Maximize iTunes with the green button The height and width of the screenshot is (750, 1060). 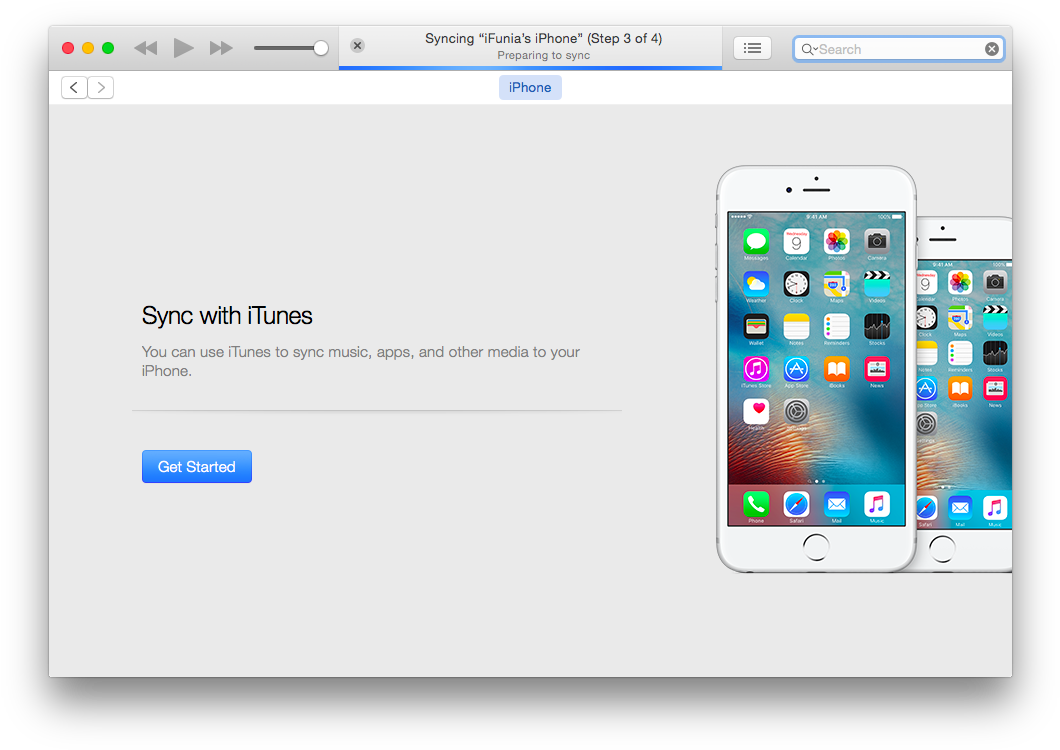(x=108, y=48)
